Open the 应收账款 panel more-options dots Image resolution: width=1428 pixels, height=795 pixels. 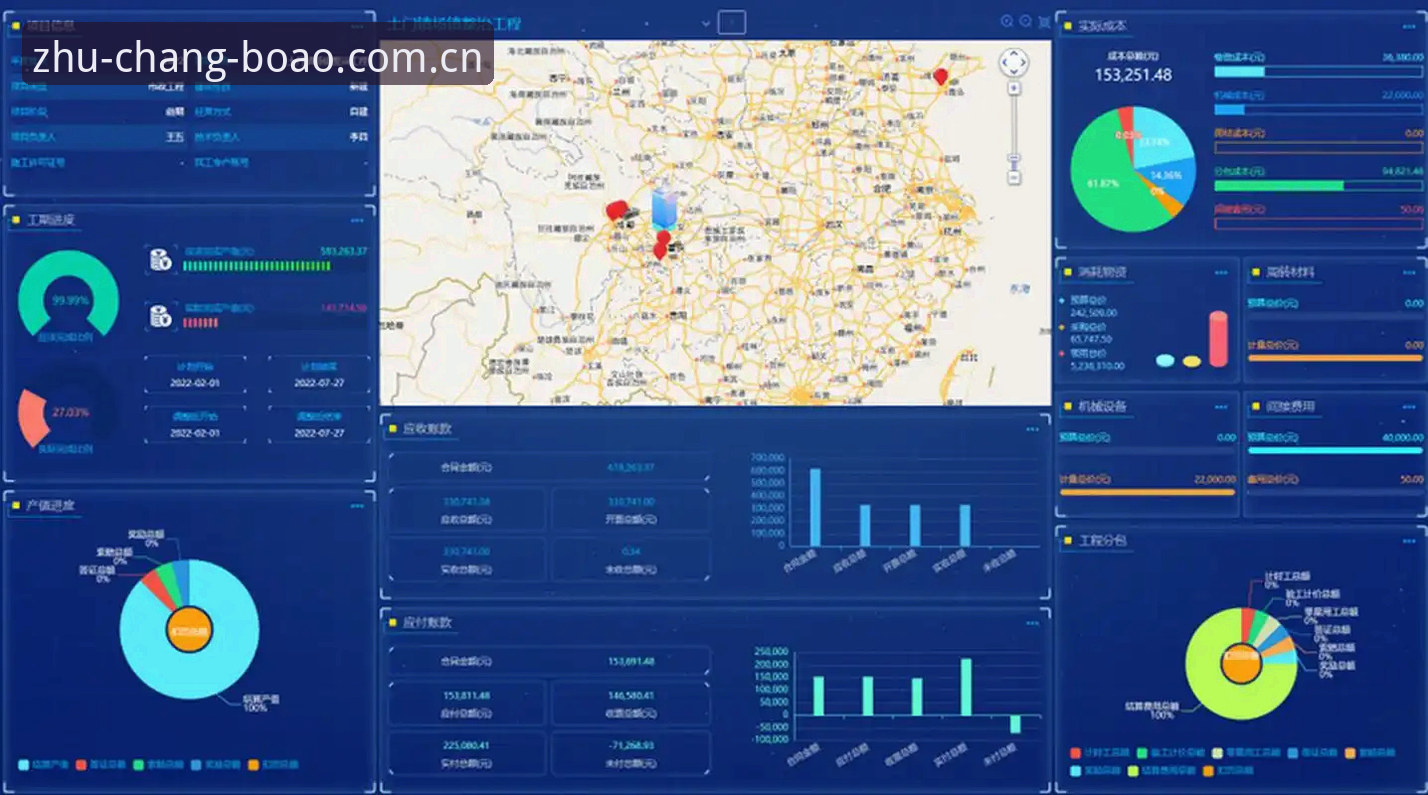(x=1032, y=429)
